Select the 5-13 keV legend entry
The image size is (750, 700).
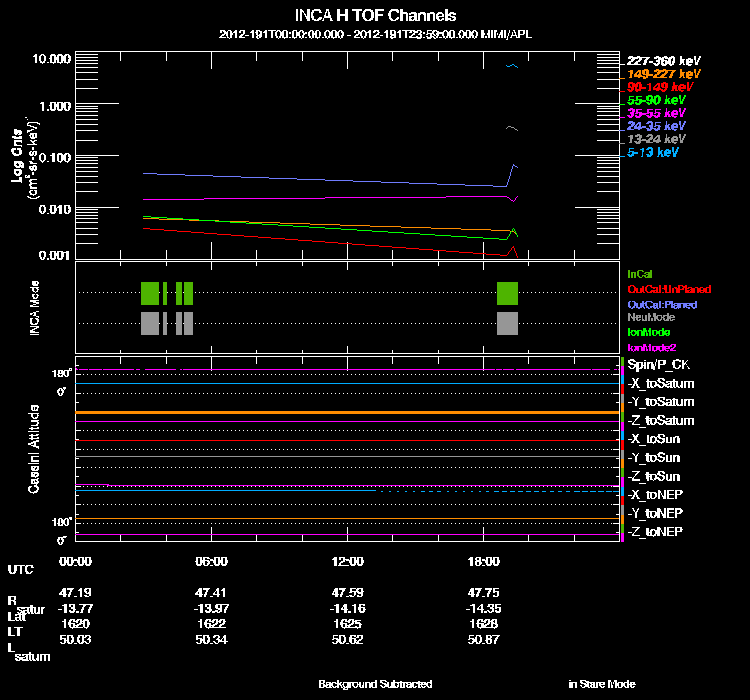point(654,153)
